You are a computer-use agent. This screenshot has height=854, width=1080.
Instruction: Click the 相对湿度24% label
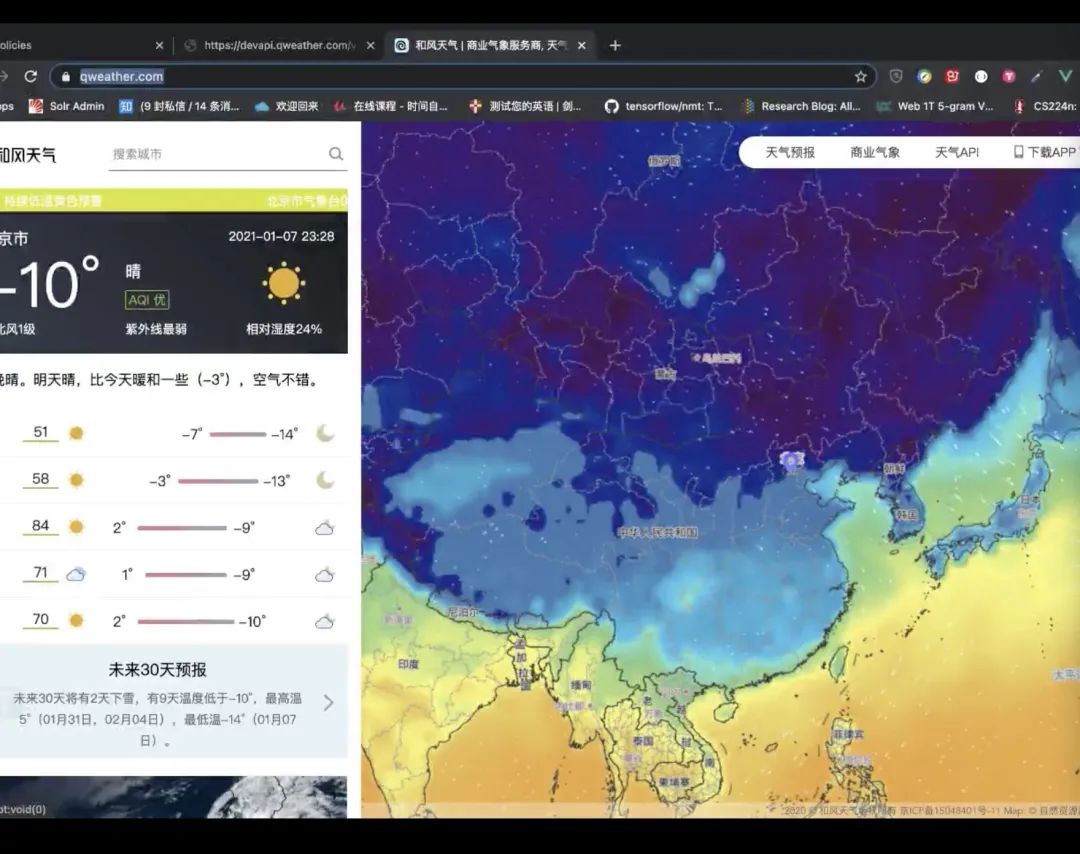[x=284, y=329]
